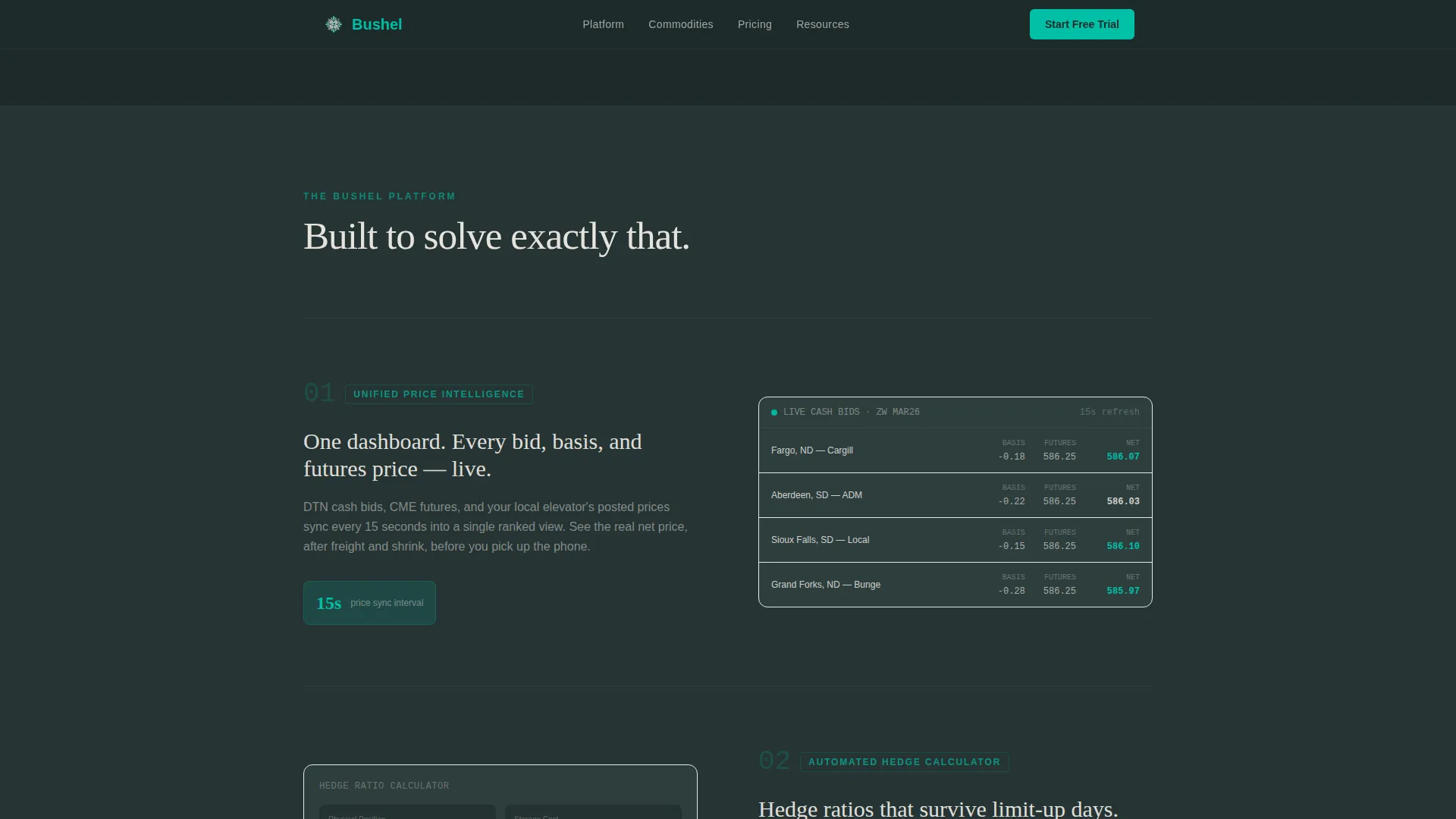Open the Resources nav item
The height and width of the screenshot is (819, 1456).
click(x=822, y=24)
